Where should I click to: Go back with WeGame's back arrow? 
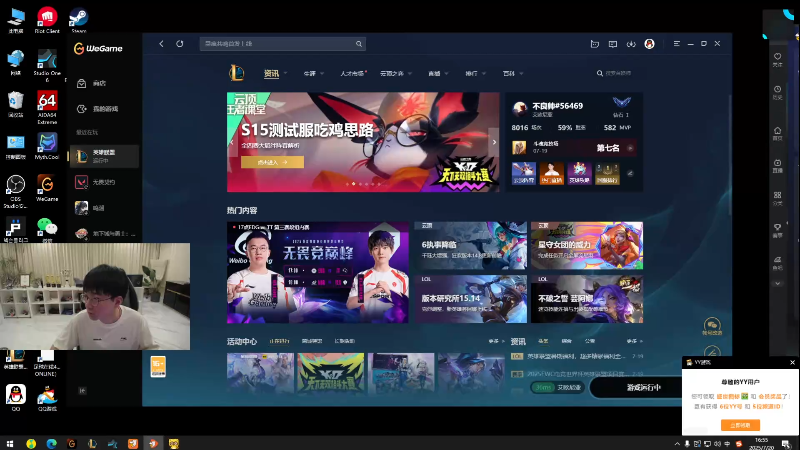161,44
